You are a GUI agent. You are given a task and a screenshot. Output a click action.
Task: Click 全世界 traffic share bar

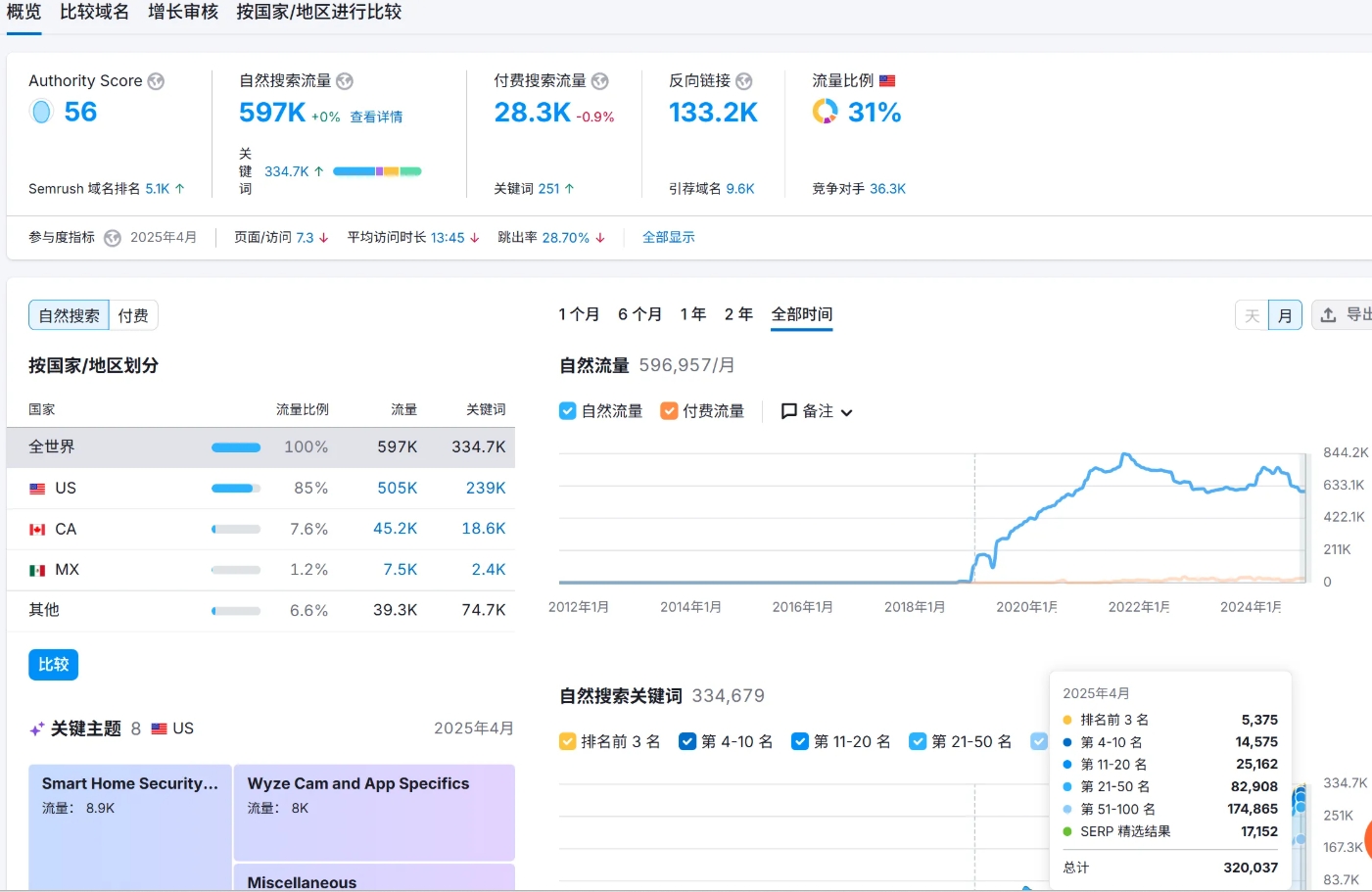click(x=236, y=447)
